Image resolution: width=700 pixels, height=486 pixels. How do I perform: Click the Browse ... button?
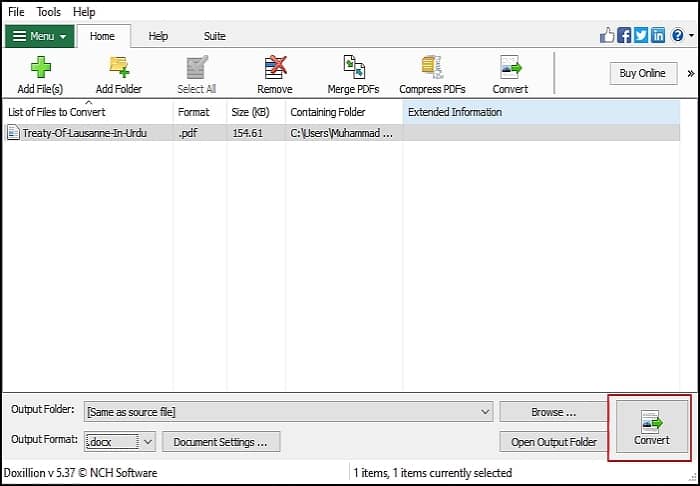[554, 412]
